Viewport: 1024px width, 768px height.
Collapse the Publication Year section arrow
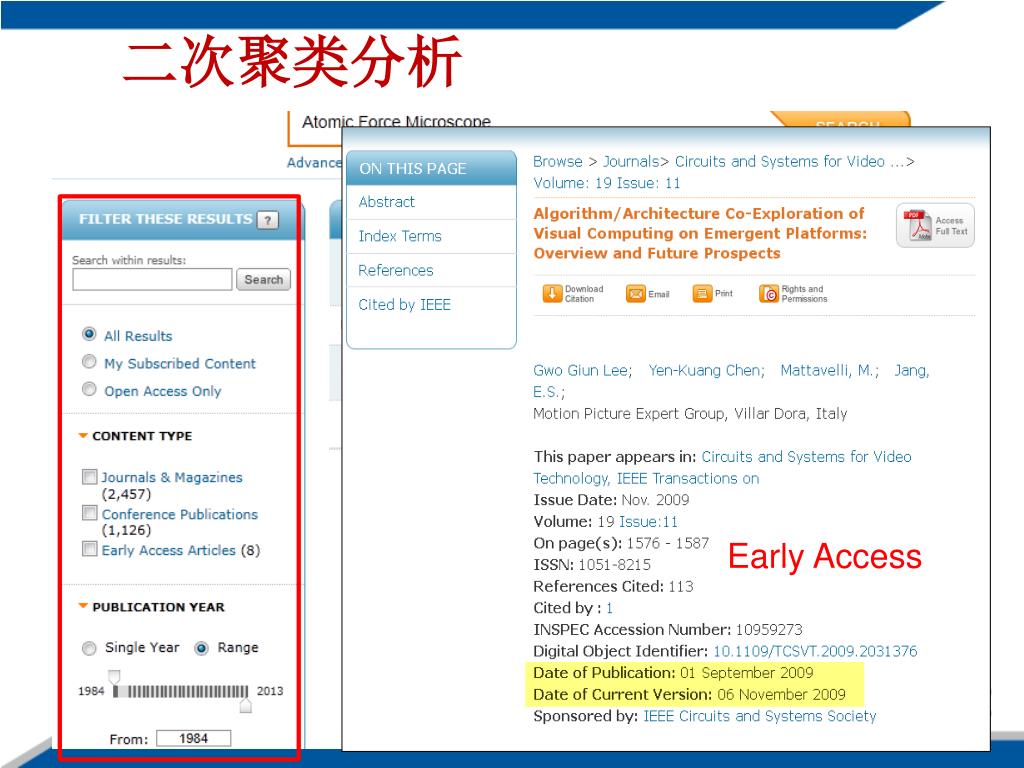pos(83,607)
